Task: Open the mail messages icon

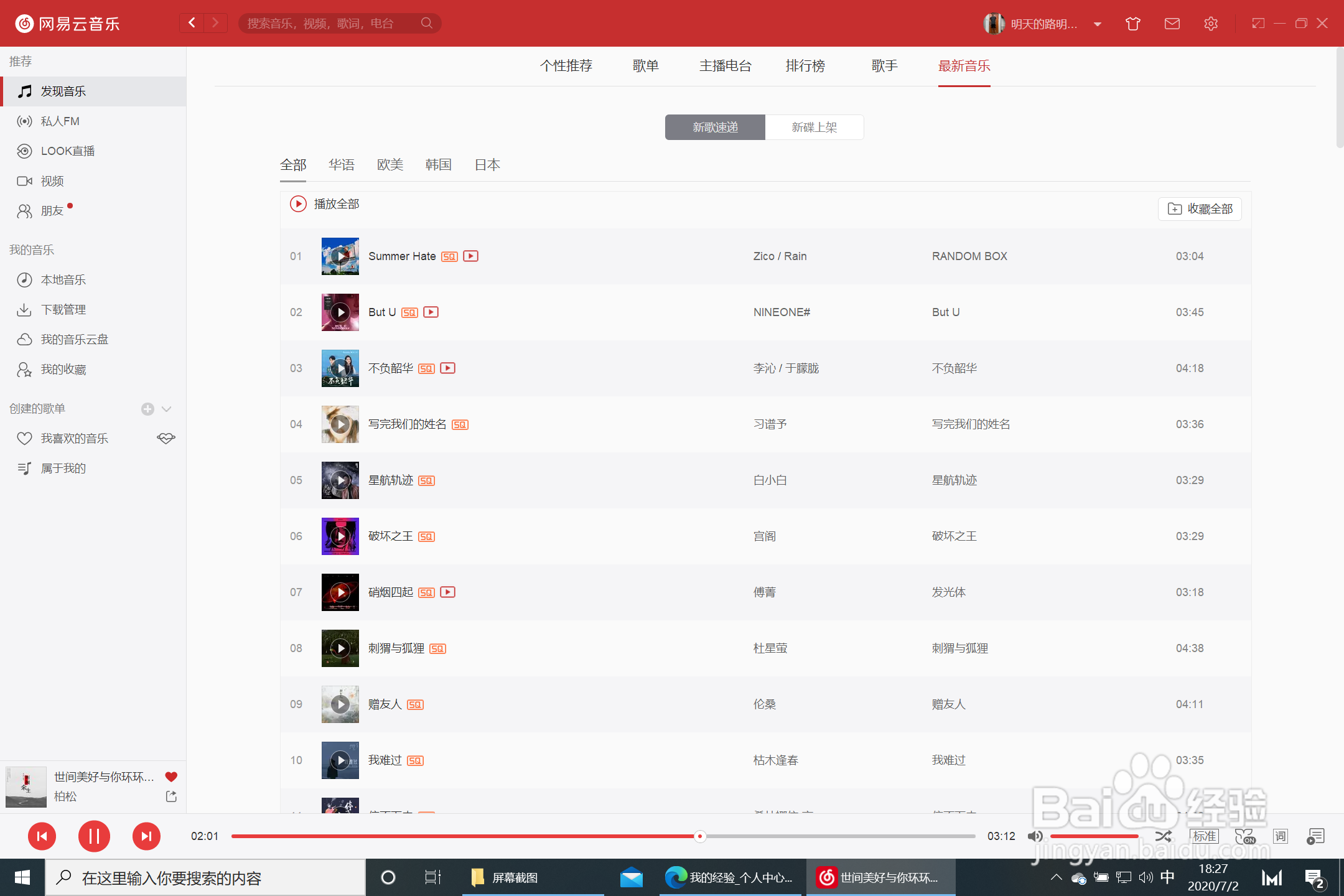Action: (x=1172, y=24)
